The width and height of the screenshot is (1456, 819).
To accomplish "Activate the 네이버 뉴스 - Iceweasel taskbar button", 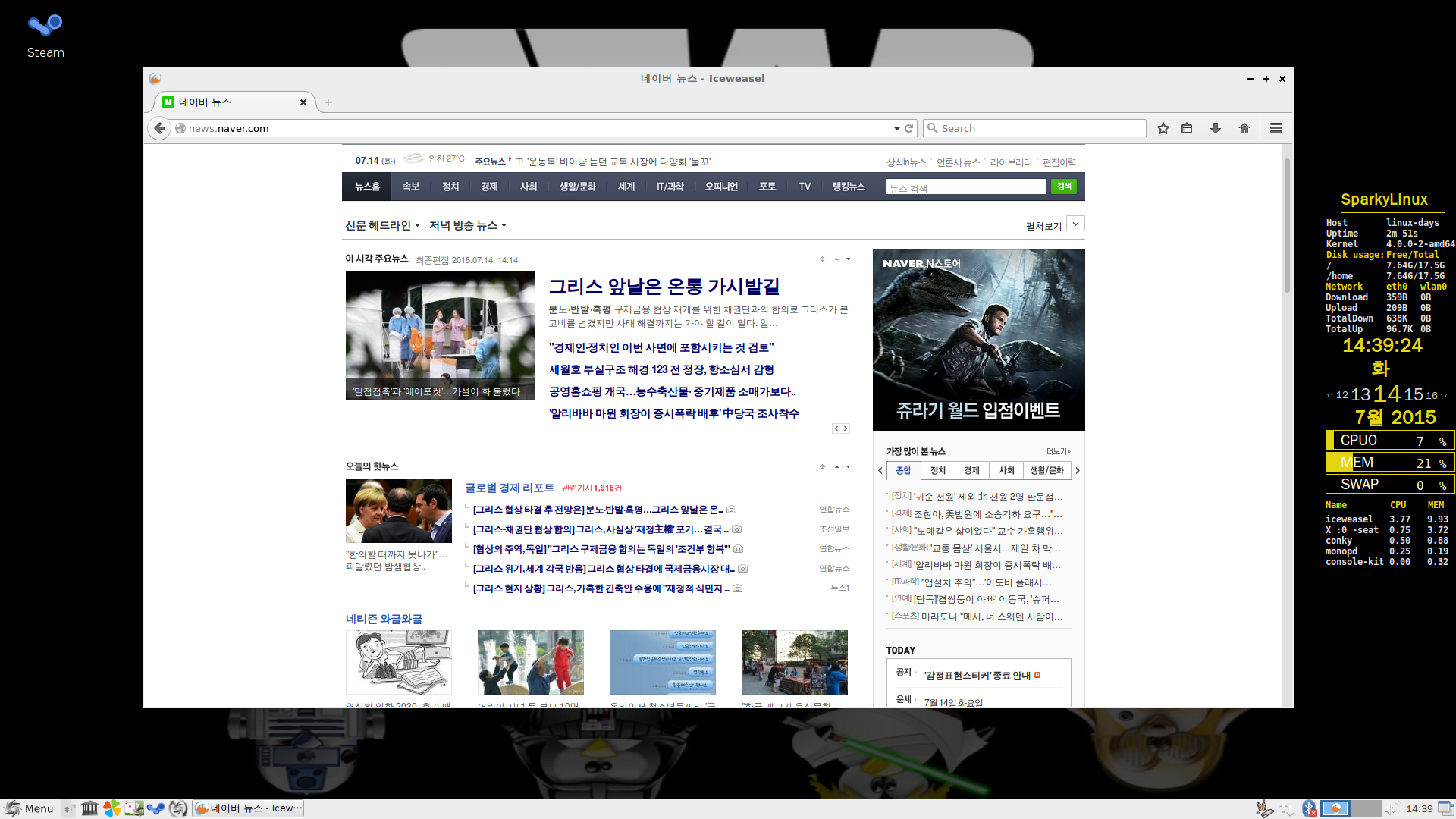I will point(249,808).
